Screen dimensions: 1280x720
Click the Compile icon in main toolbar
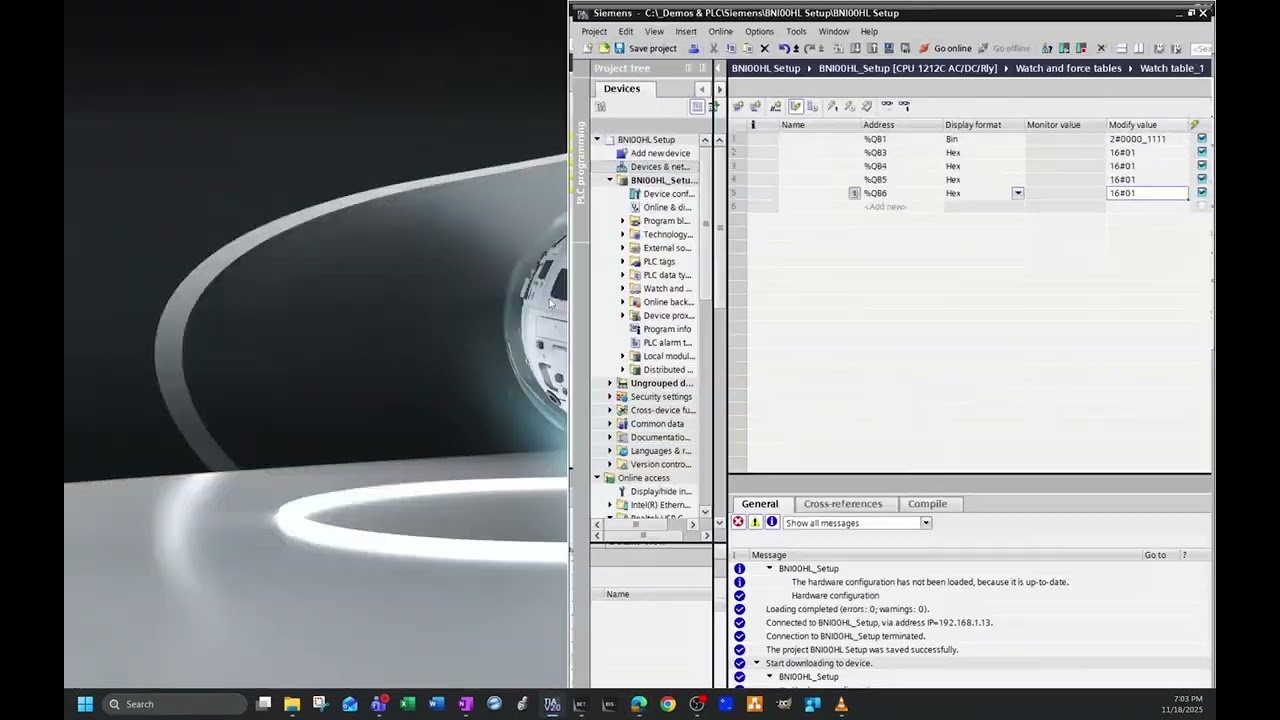coord(839,48)
